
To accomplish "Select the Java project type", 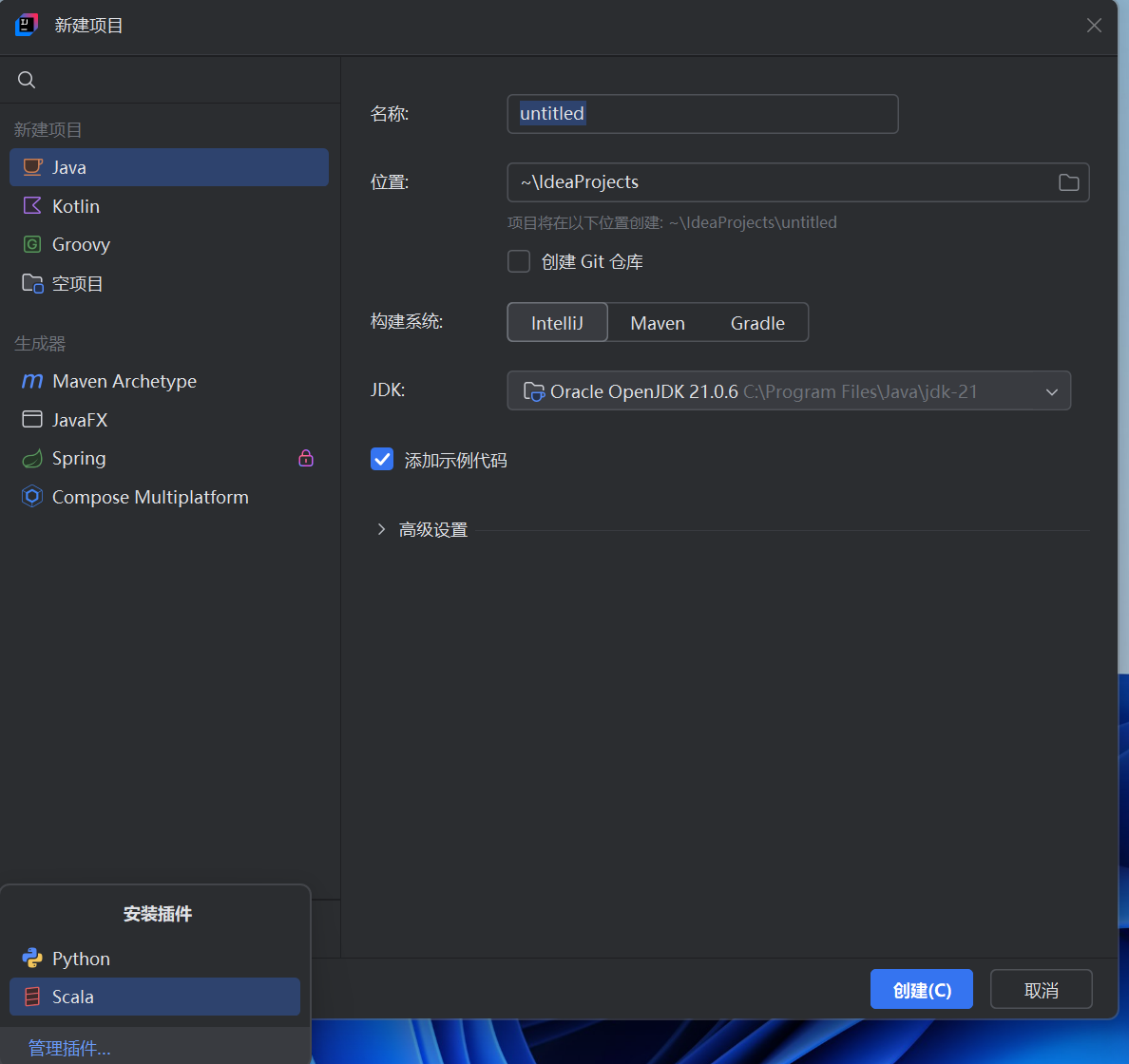I will pos(169,168).
